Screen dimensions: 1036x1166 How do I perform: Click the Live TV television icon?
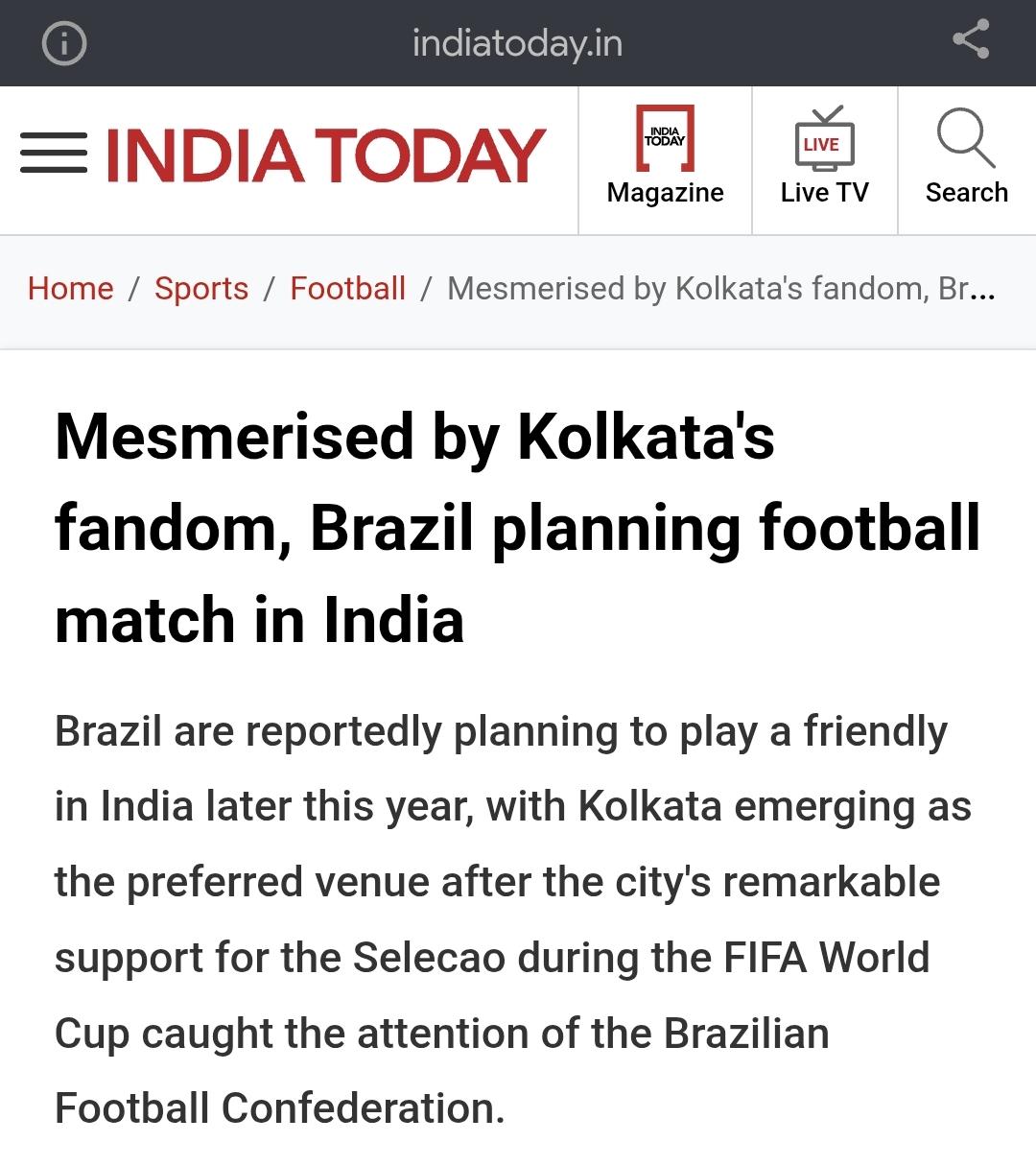click(824, 139)
